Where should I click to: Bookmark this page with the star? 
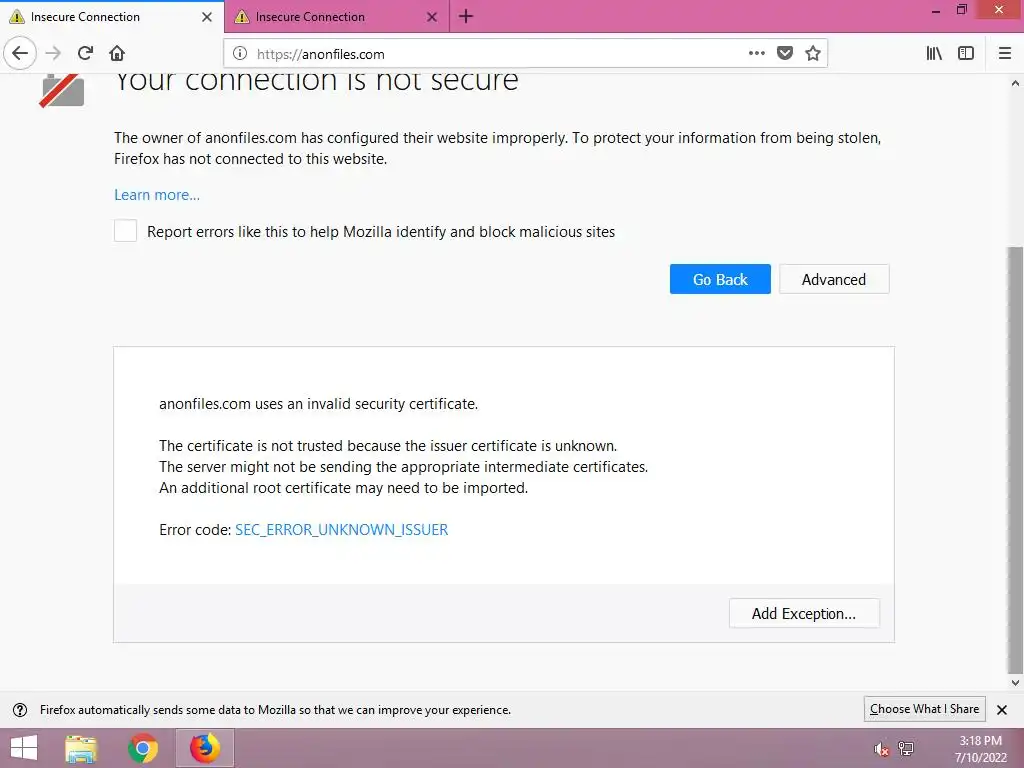[x=812, y=54]
